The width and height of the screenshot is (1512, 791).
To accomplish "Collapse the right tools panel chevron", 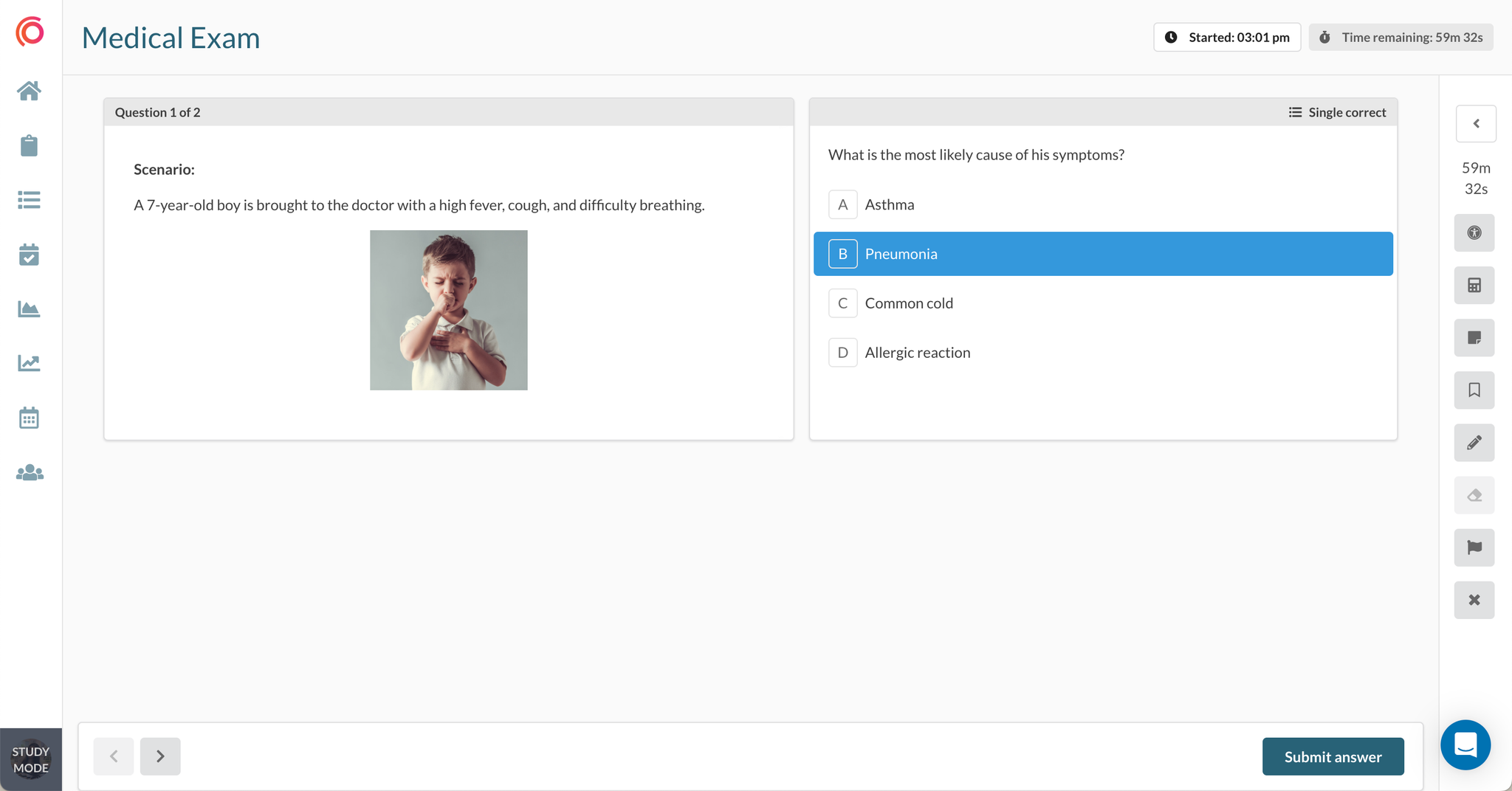I will coord(1476,124).
